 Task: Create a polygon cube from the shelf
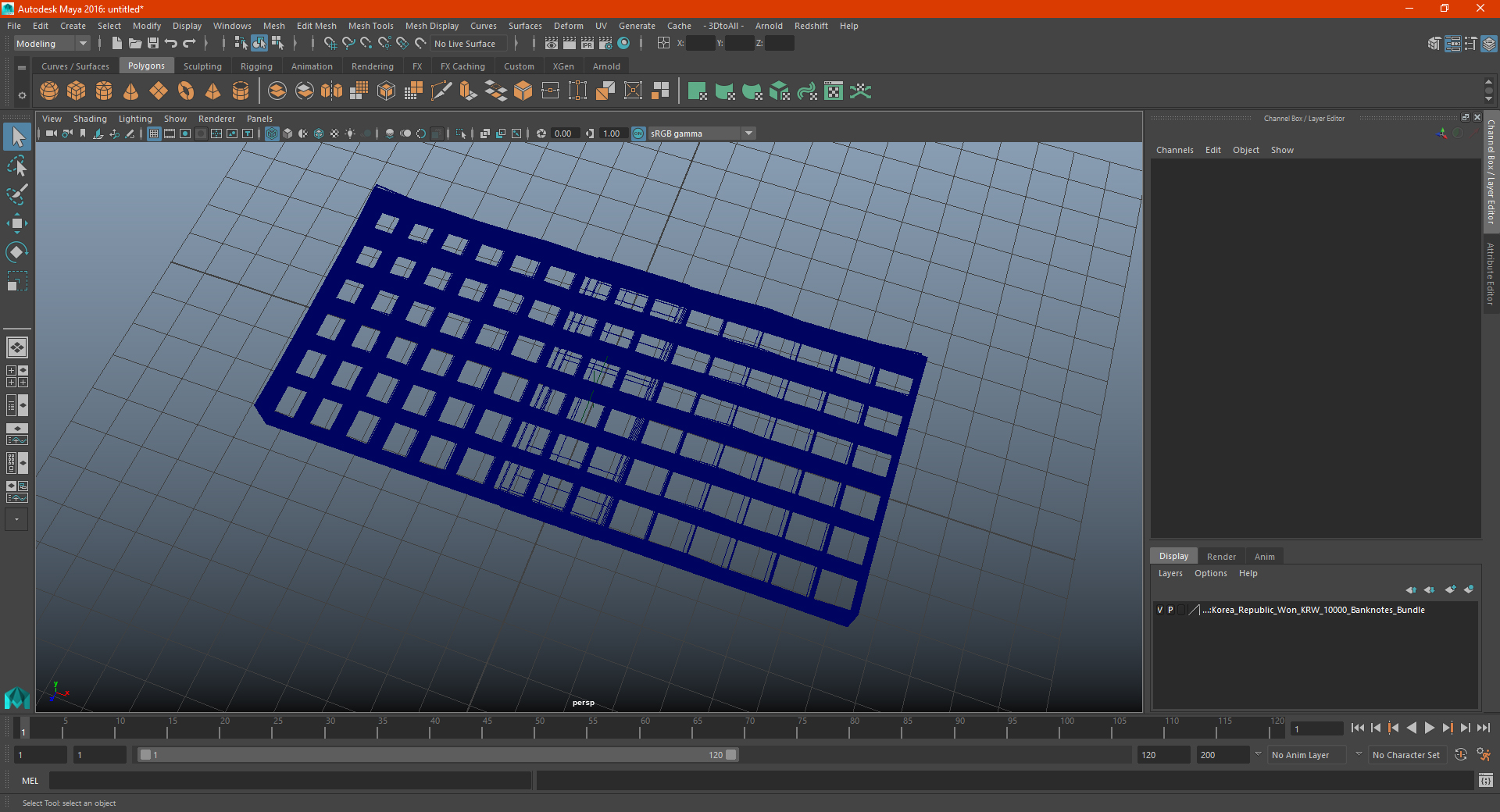[77, 91]
